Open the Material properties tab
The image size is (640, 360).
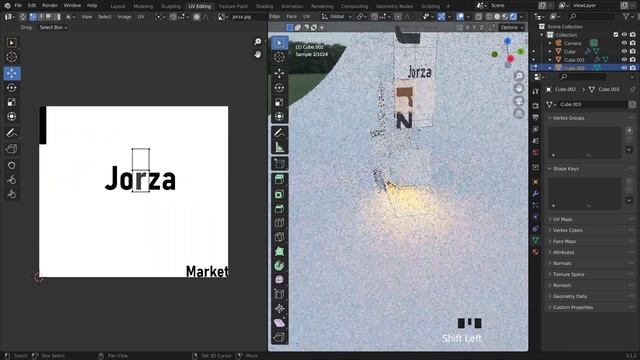(536, 252)
